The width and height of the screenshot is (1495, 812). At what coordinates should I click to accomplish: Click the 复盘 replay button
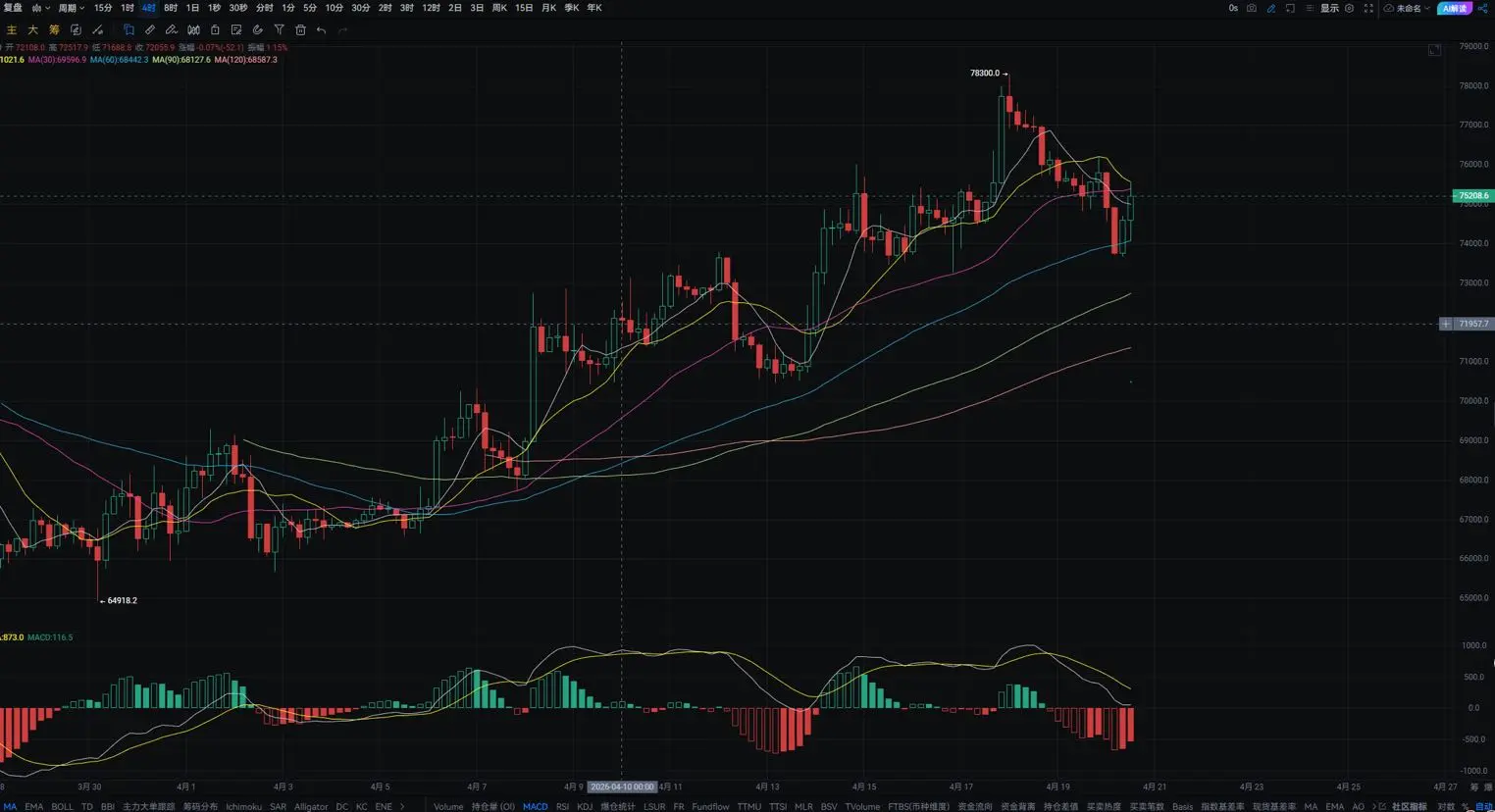point(13,8)
